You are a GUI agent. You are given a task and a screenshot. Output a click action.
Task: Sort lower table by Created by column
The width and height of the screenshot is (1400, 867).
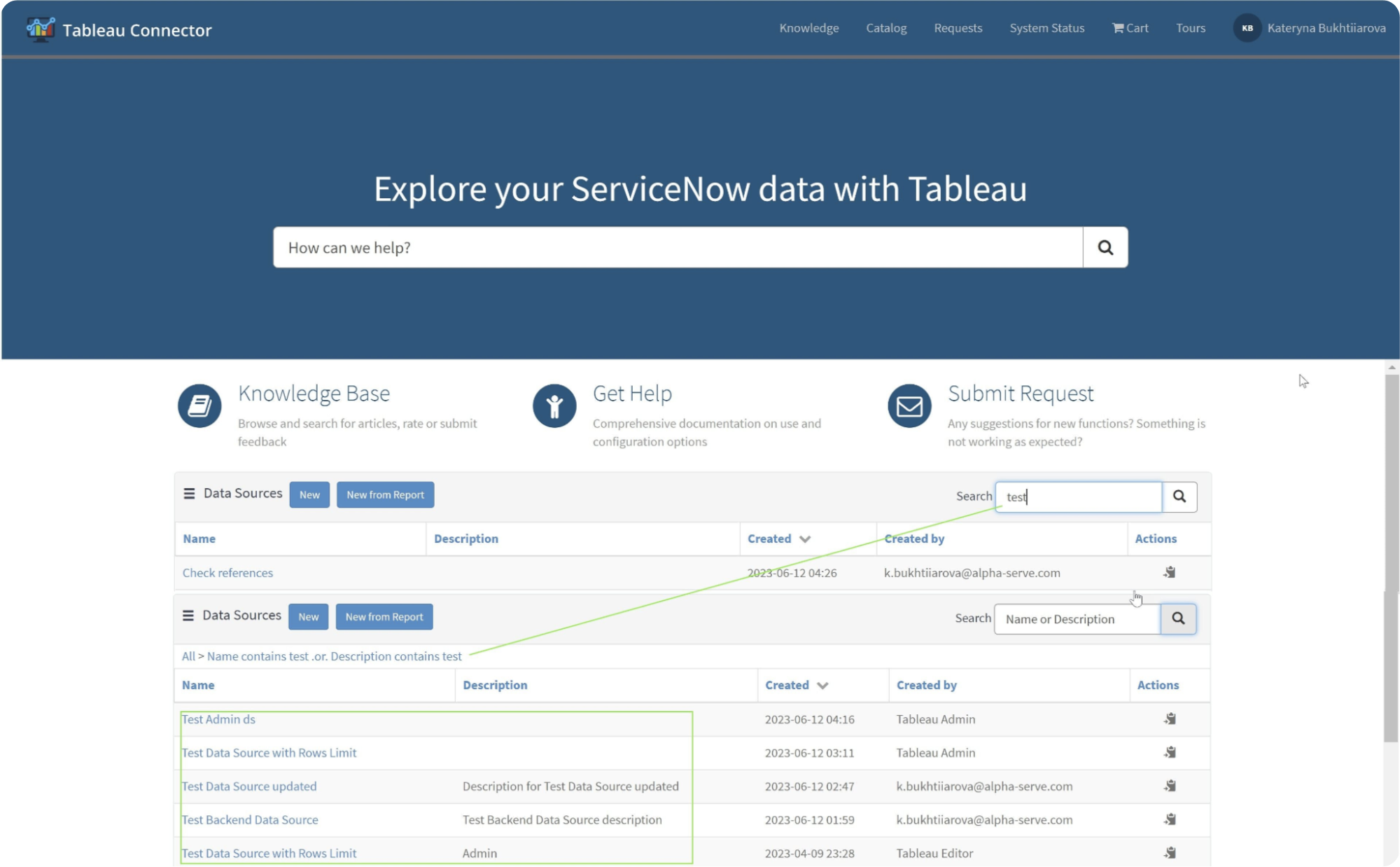927,685
